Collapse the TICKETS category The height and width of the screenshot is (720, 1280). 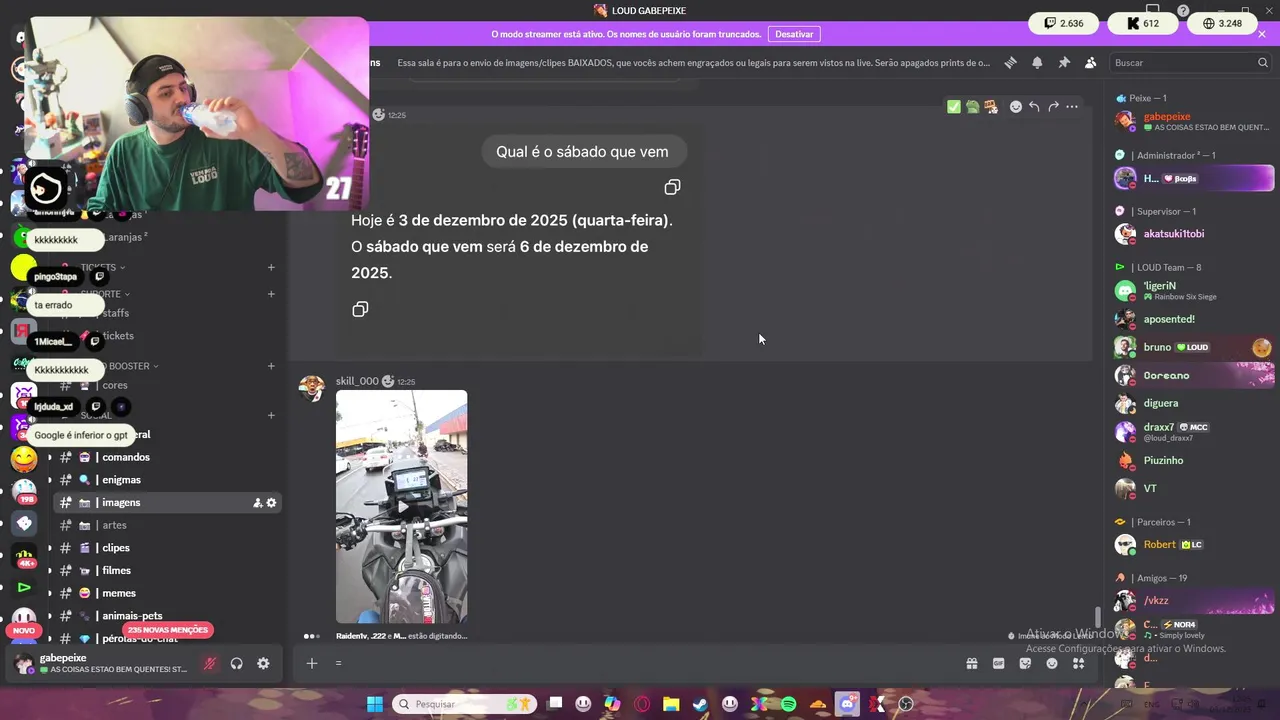[x=102, y=267]
